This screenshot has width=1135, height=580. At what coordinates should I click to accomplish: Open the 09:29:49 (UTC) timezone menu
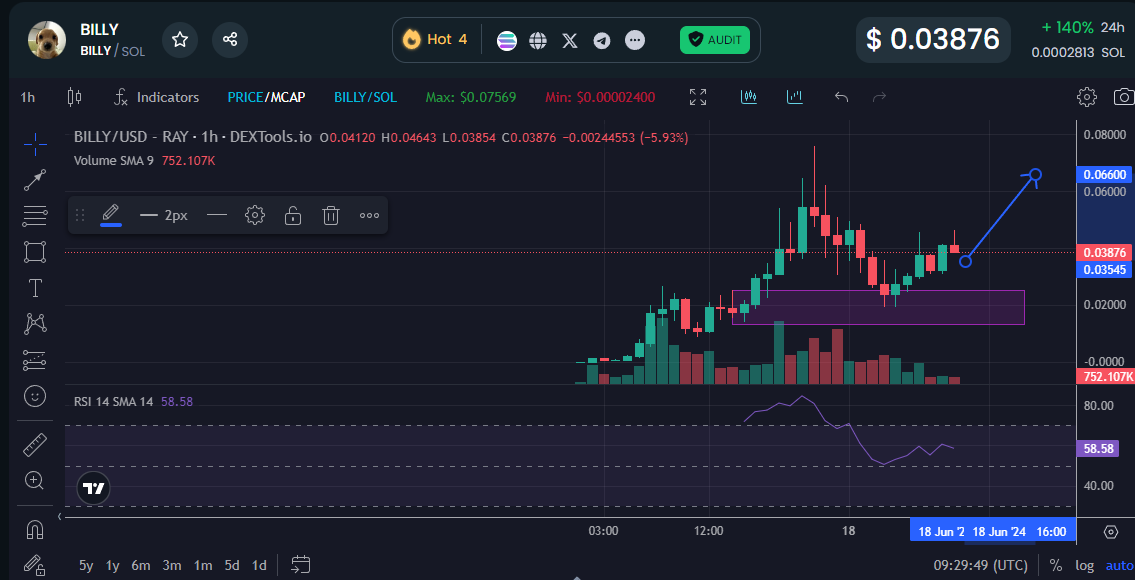[x=980, y=566]
